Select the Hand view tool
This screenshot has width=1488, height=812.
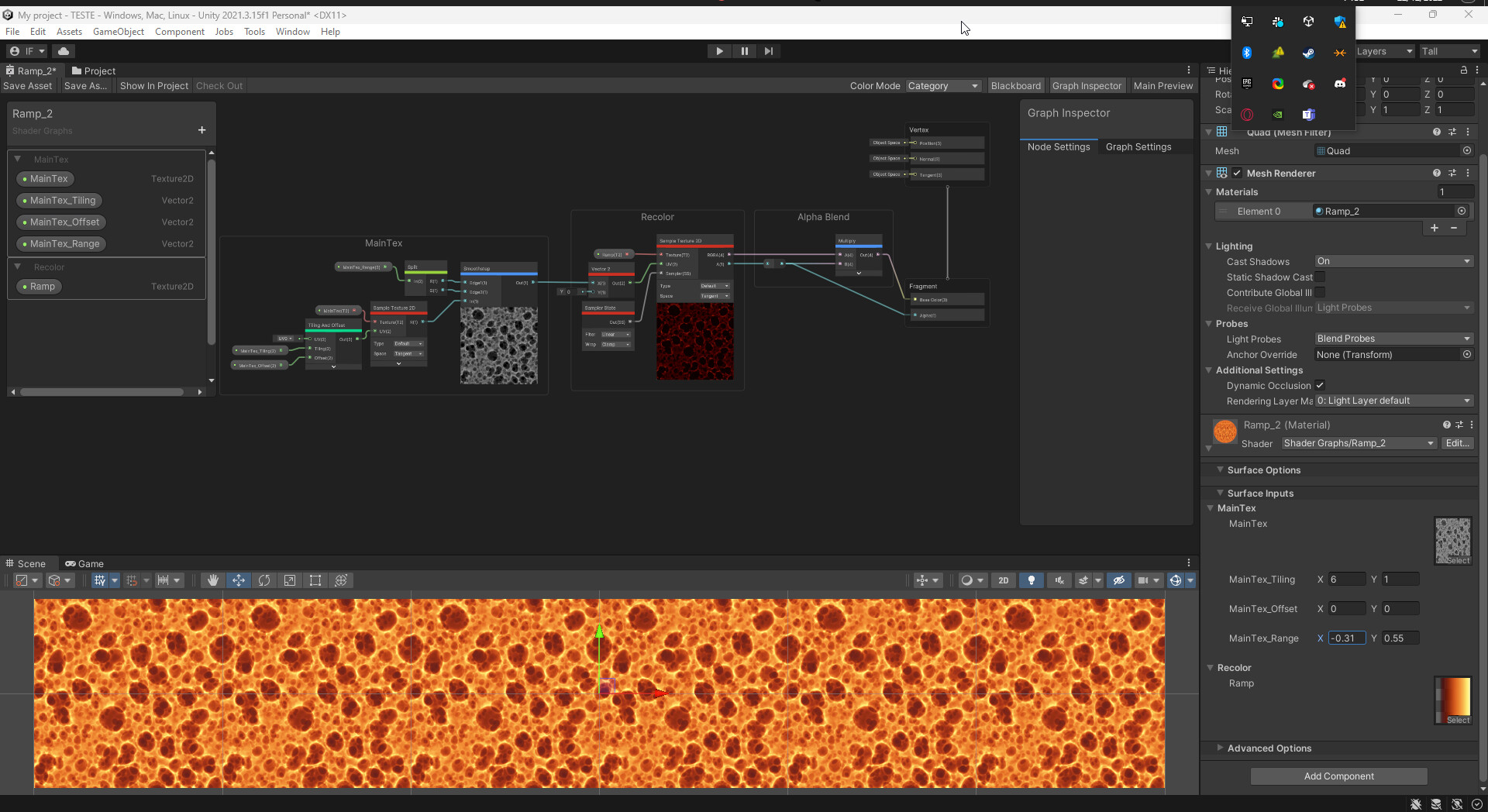[x=212, y=580]
